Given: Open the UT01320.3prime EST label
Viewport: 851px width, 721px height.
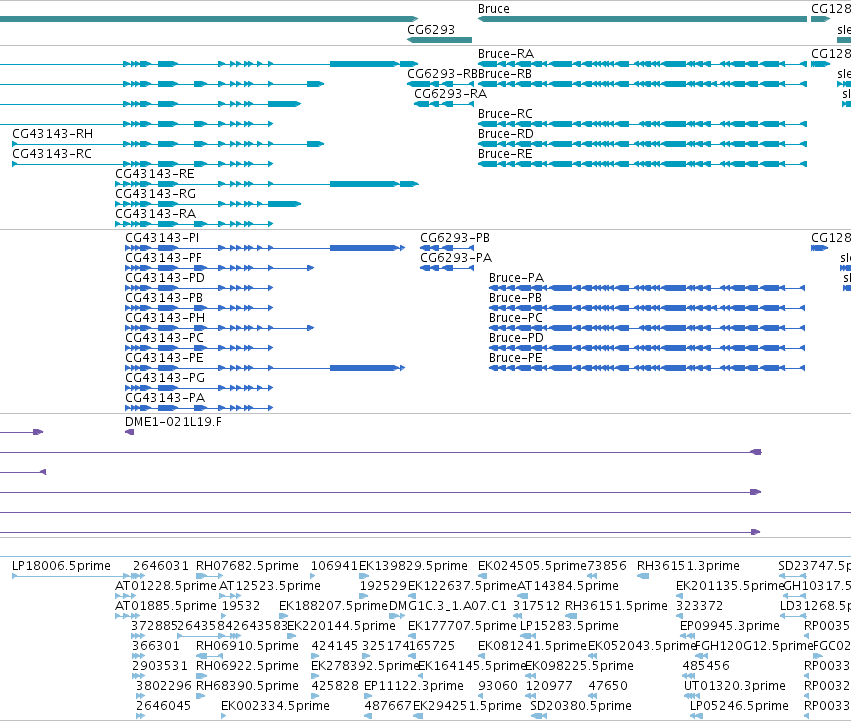Looking at the screenshot, I should [735, 686].
